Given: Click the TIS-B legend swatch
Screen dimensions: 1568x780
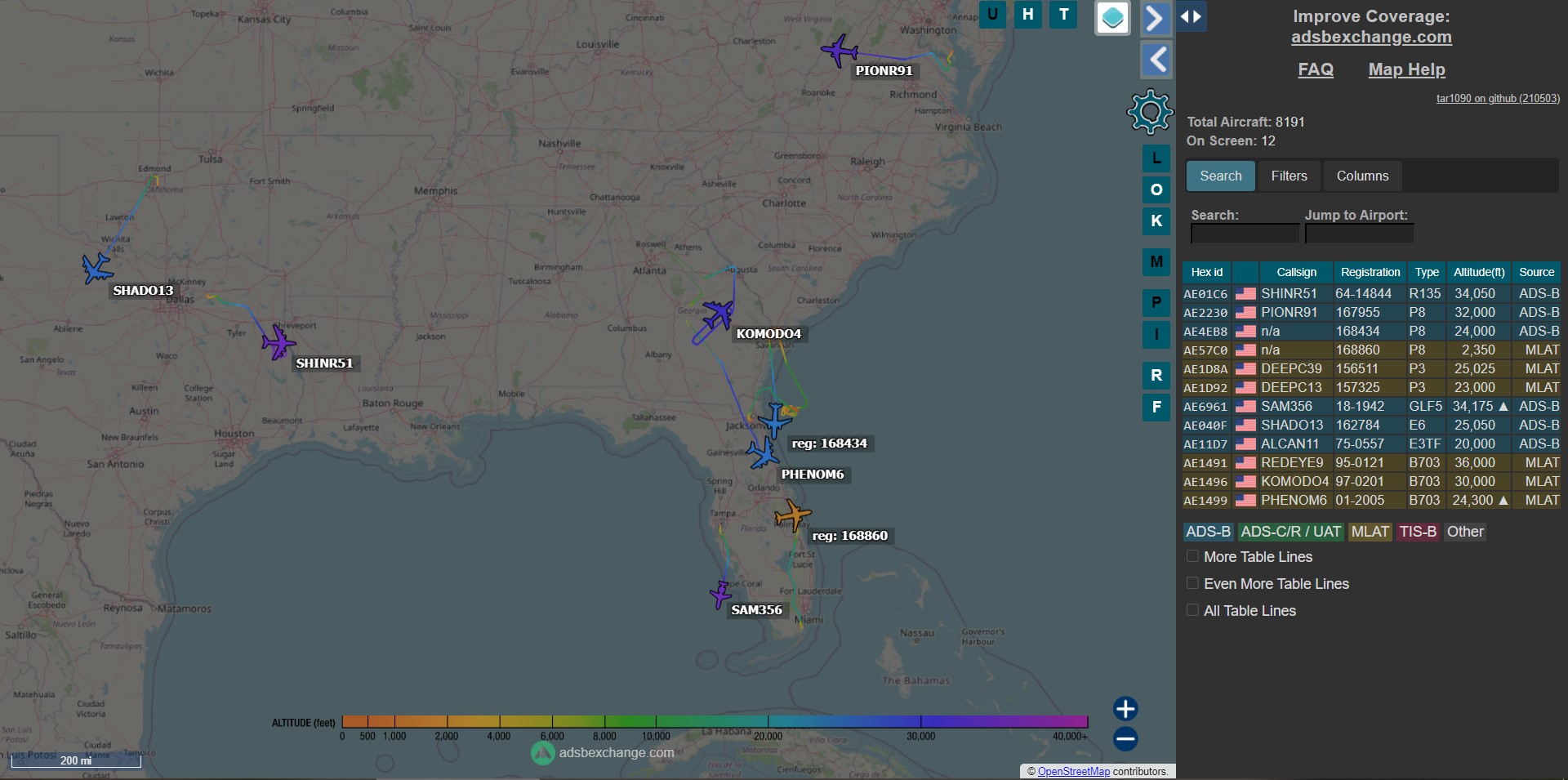Looking at the screenshot, I should click(x=1417, y=532).
